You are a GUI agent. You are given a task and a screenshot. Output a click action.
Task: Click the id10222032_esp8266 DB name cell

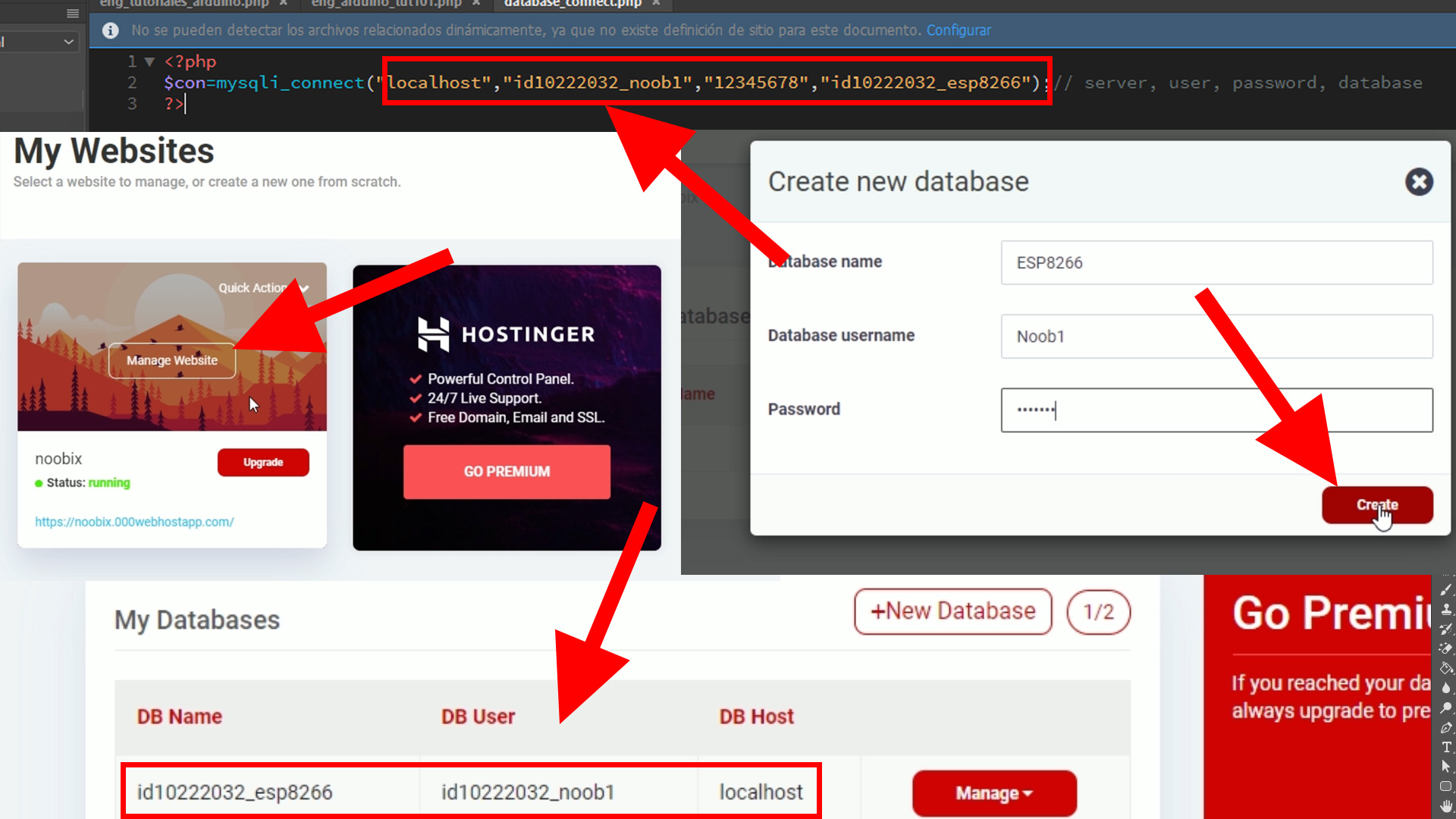235,792
